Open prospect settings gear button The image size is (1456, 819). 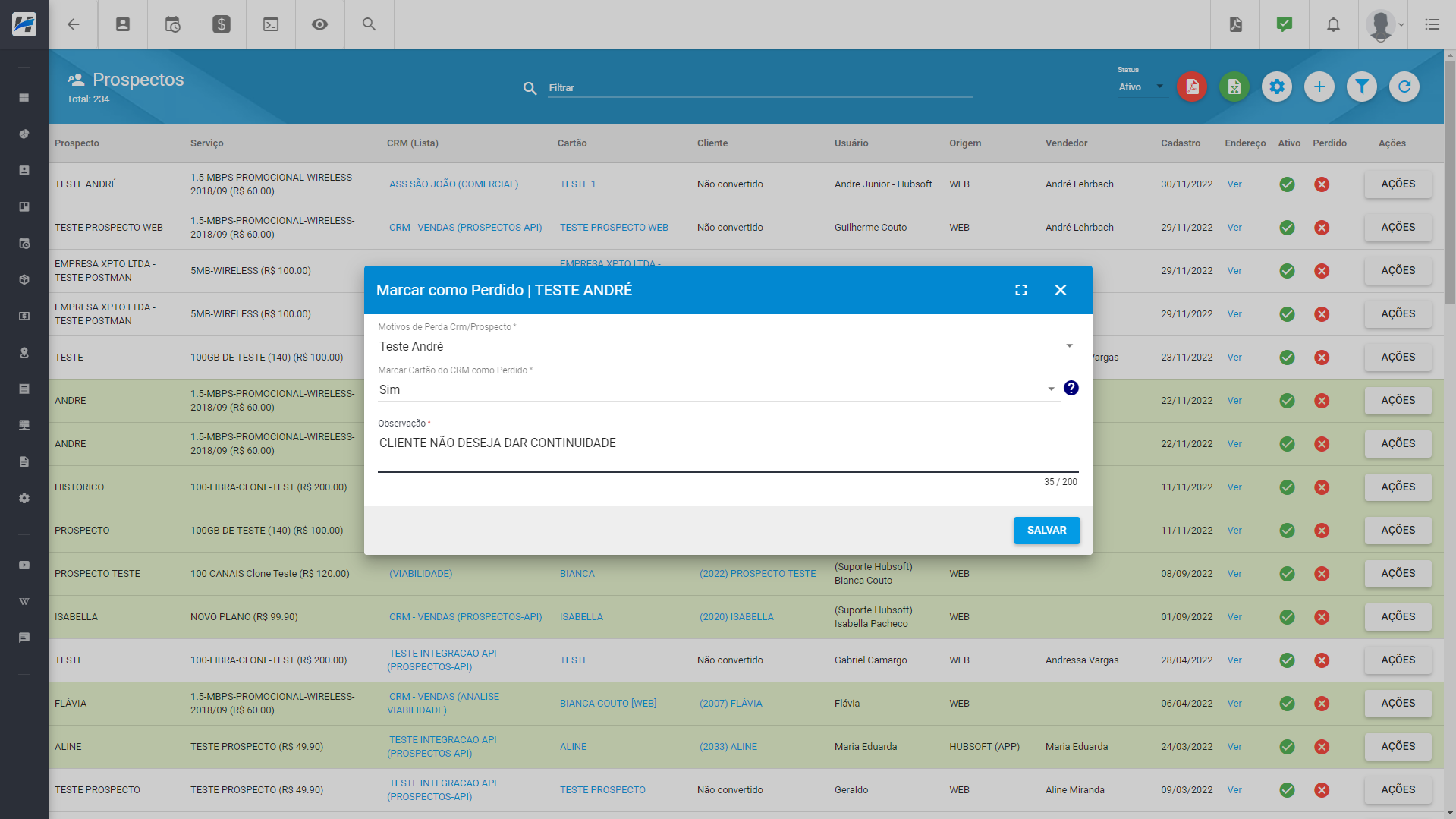[x=1277, y=87]
